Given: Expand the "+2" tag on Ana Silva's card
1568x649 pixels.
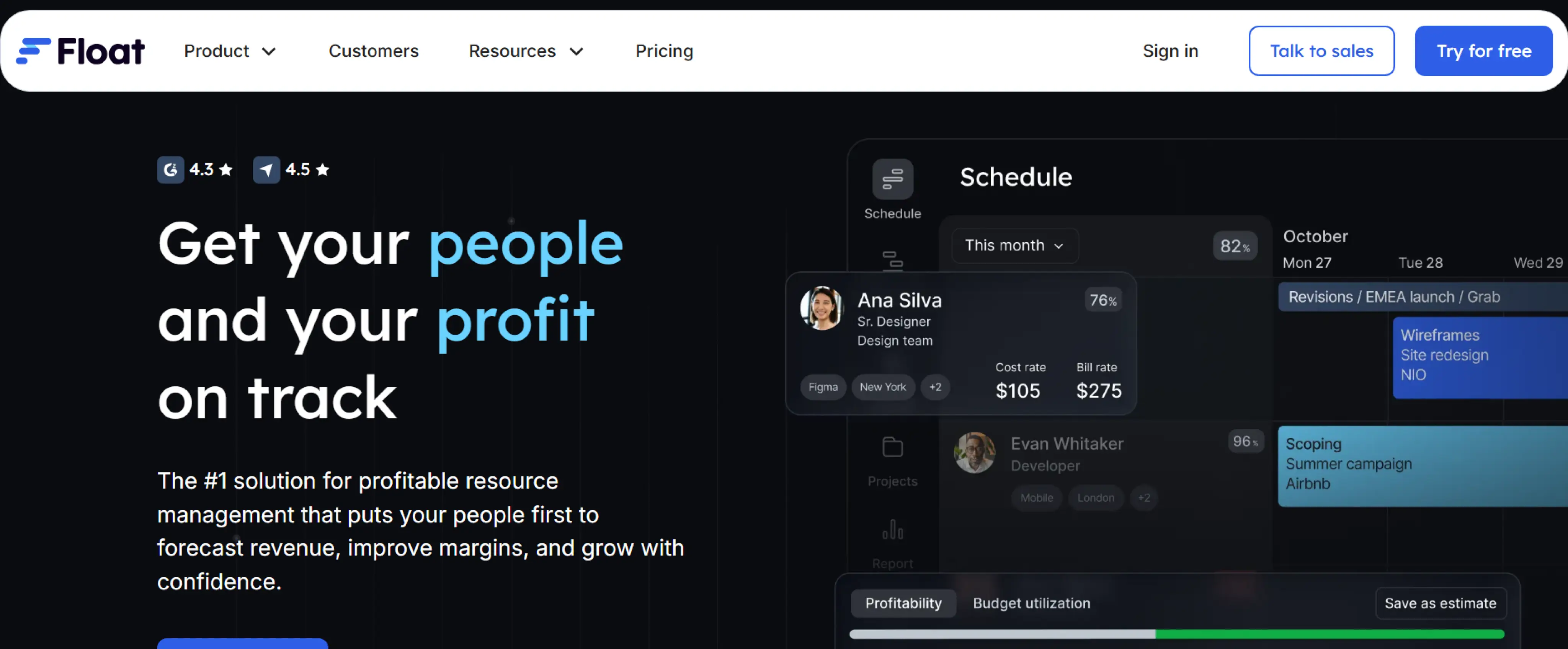Looking at the screenshot, I should (x=936, y=387).
